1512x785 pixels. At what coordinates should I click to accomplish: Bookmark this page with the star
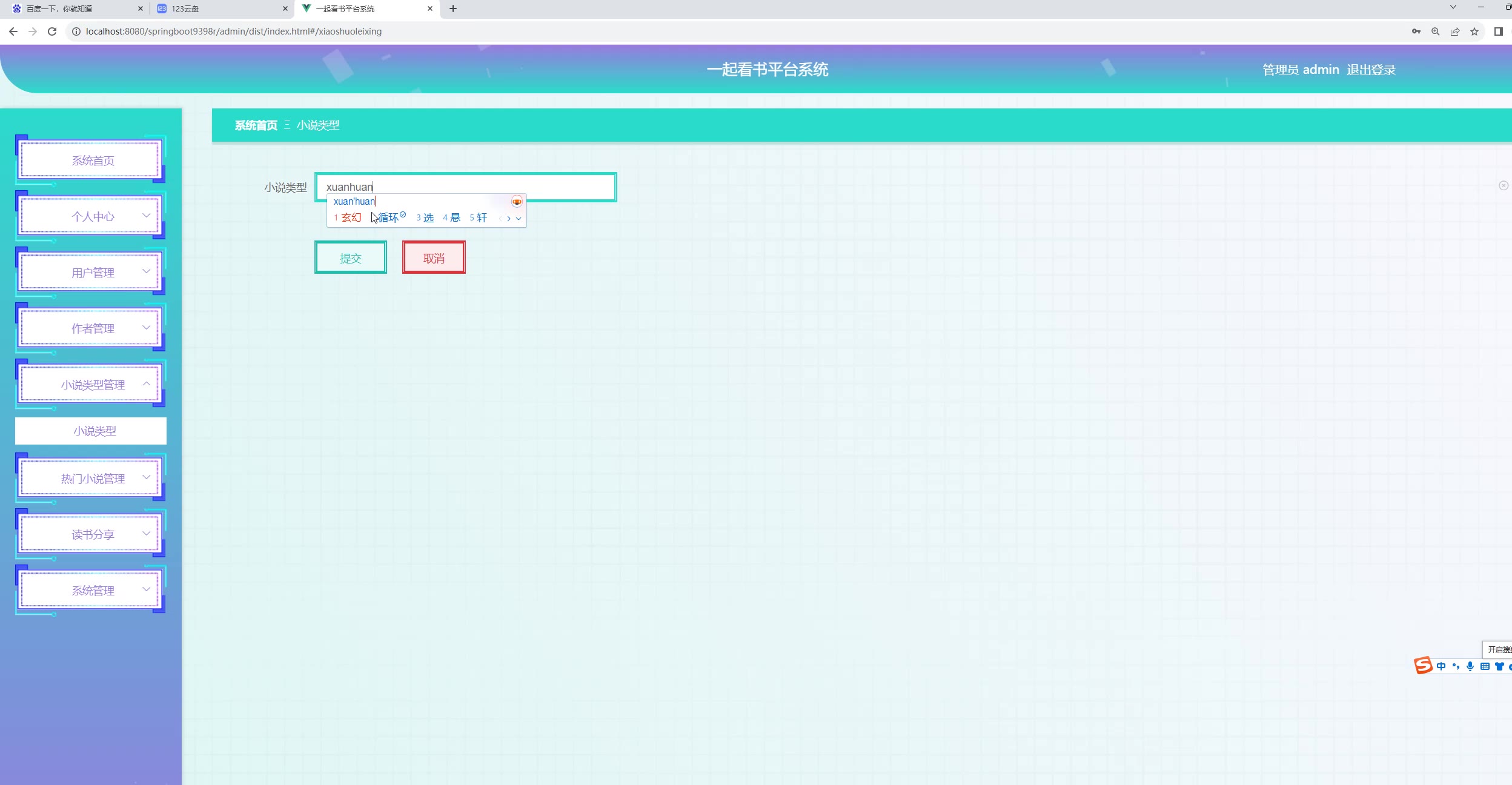[1474, 31]
